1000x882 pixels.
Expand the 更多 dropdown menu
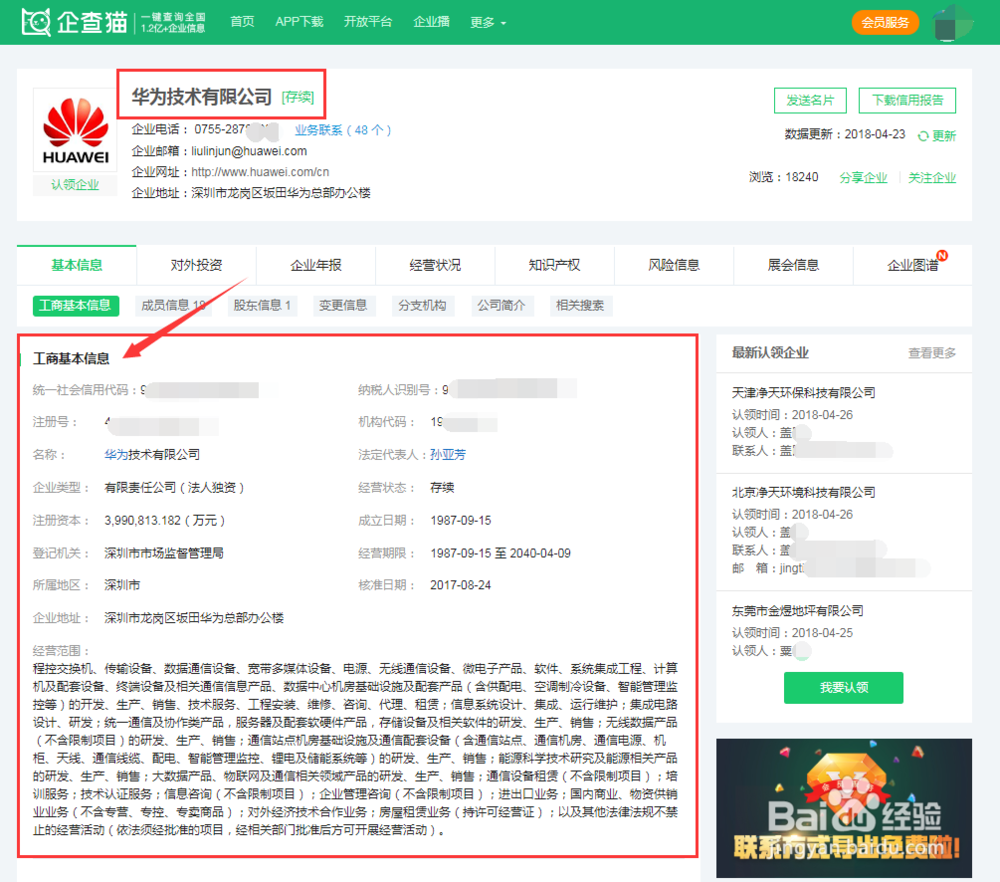[x=488, y=23]
